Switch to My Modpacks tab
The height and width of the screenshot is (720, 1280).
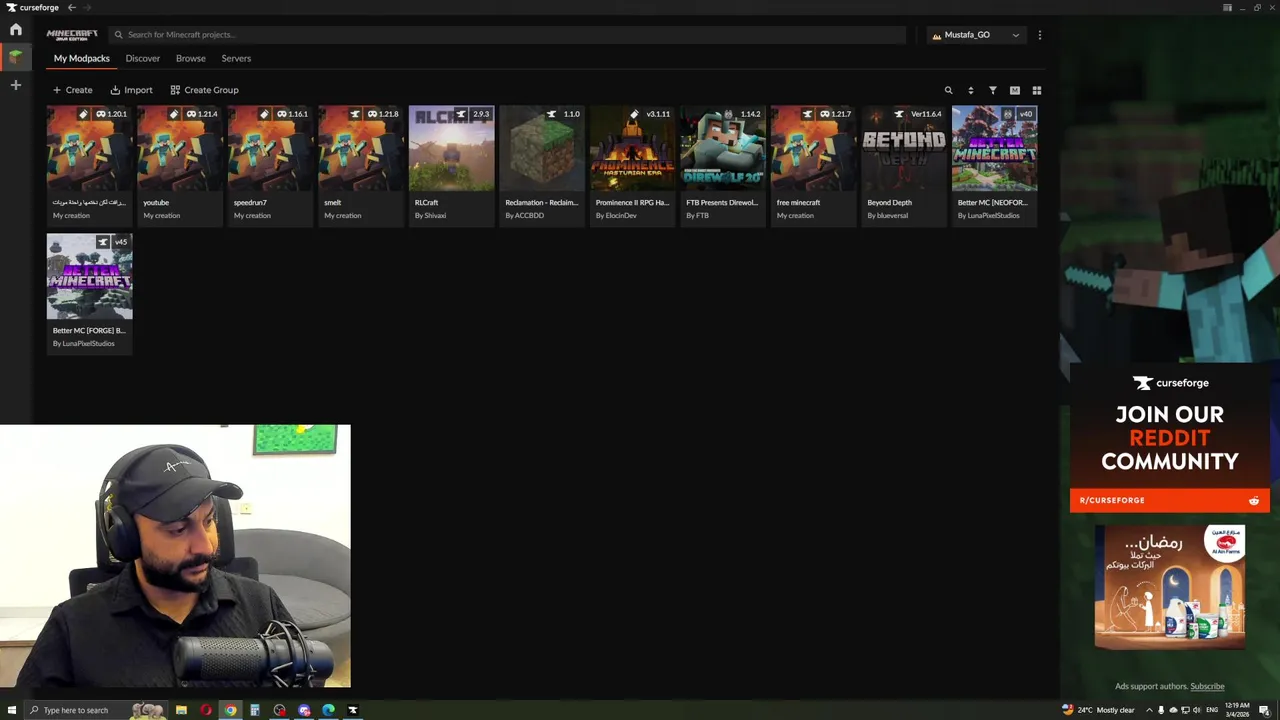pyautogui.click(x=81, y=58)
